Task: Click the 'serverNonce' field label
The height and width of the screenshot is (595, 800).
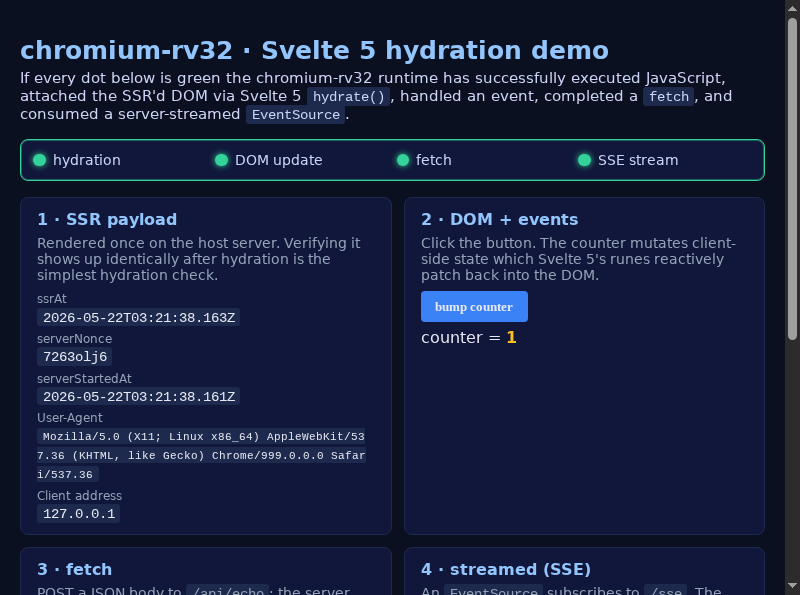Action: tap(74, 339)
